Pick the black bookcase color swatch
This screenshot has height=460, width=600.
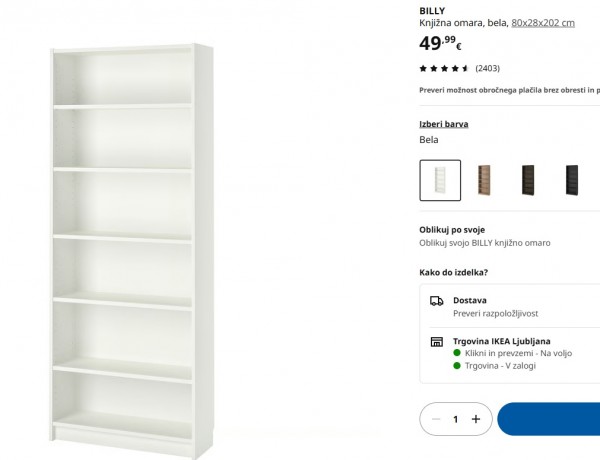pyautogui.click(x=572, y=180)
